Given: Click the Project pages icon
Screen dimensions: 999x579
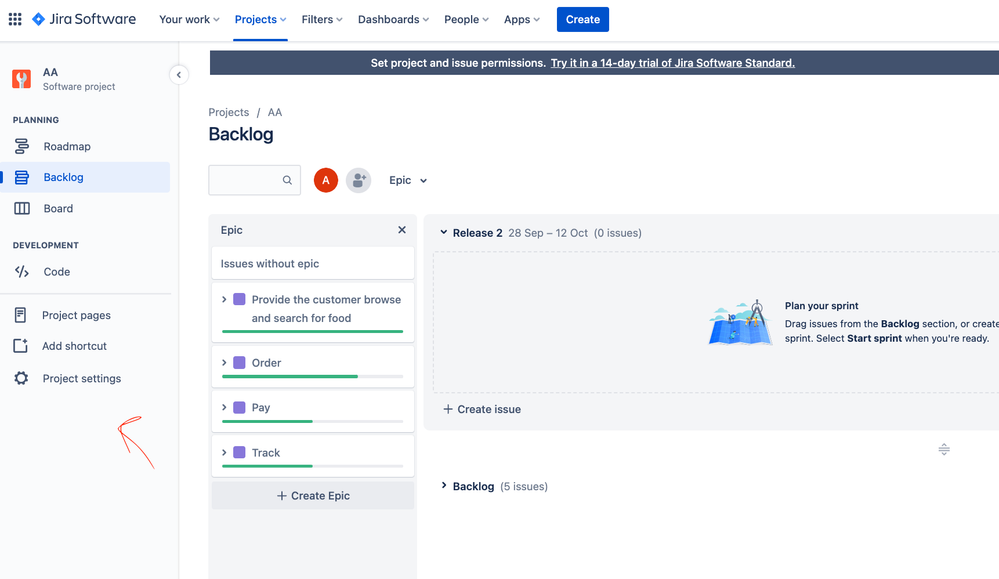Looking at the screenshot, I should click(x=20, y=315).
